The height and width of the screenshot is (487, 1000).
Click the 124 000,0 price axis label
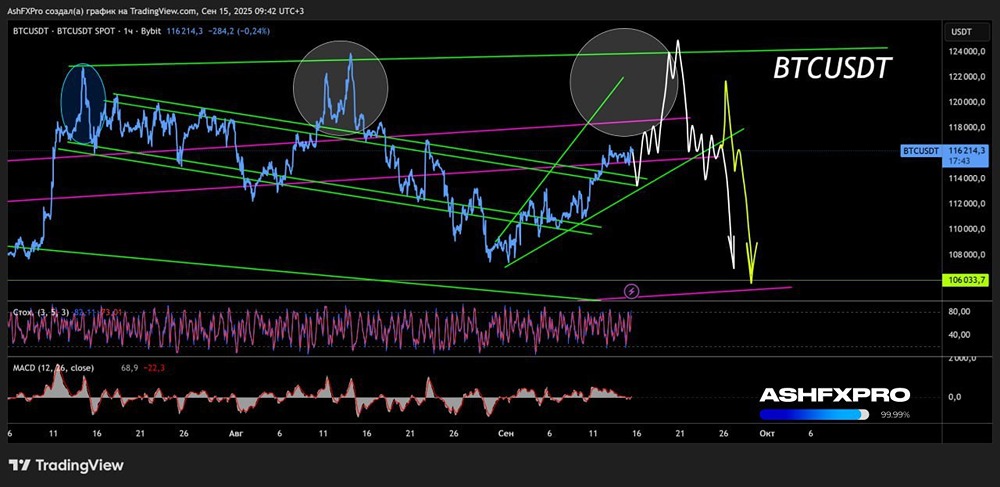pos(966,52)
